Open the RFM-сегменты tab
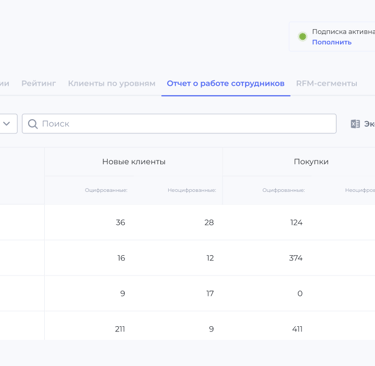 (x=327, y=83)
